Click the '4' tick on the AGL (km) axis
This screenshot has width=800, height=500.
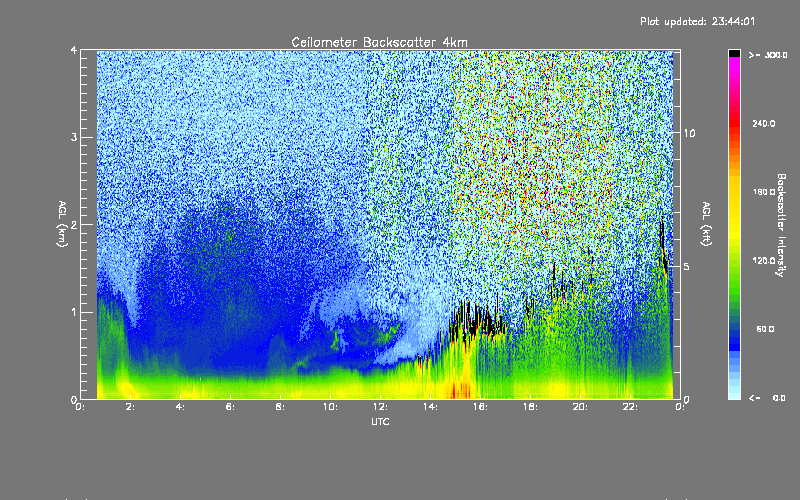pos(74,50)
